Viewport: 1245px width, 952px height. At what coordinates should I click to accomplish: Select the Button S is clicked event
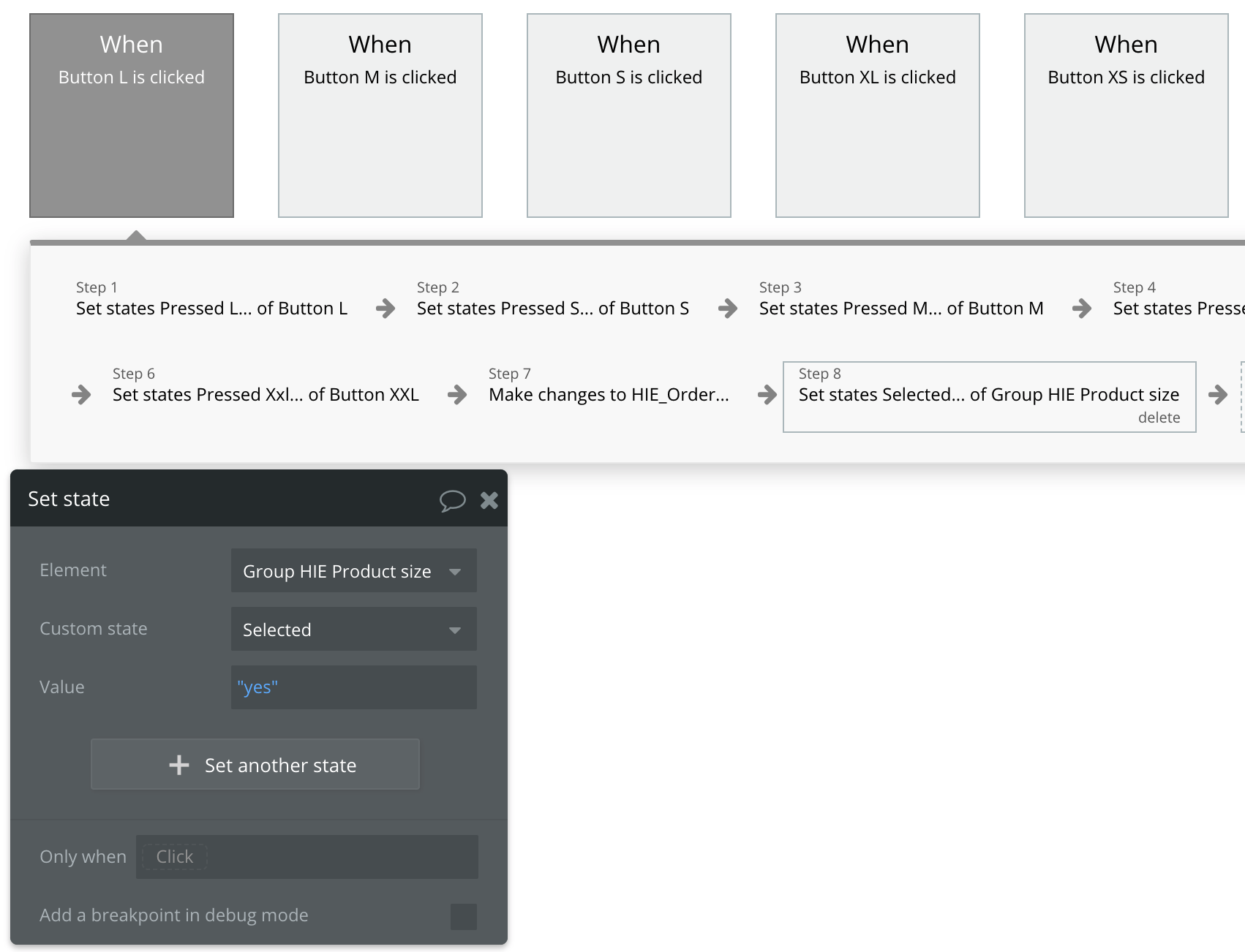tap(628, 116)
